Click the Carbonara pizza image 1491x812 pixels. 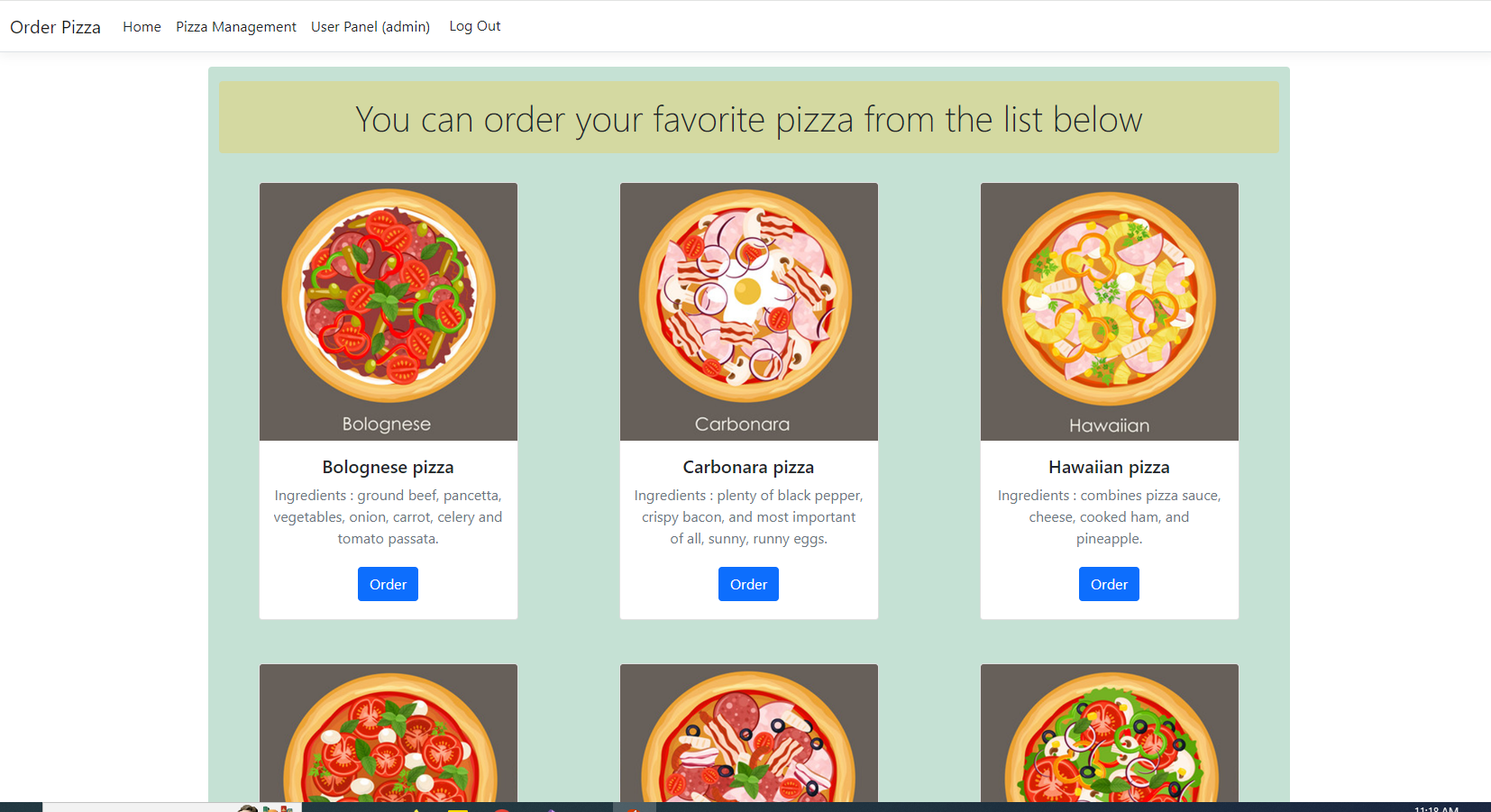click(749, 312)
